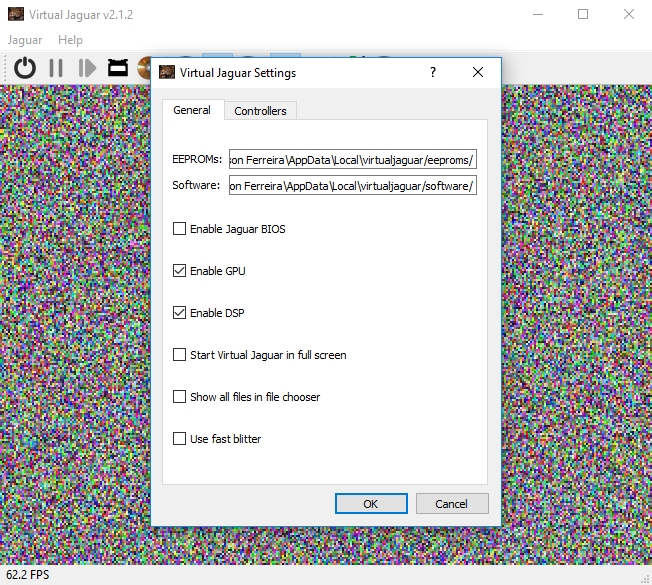Click the Software path field

point(353,185)
